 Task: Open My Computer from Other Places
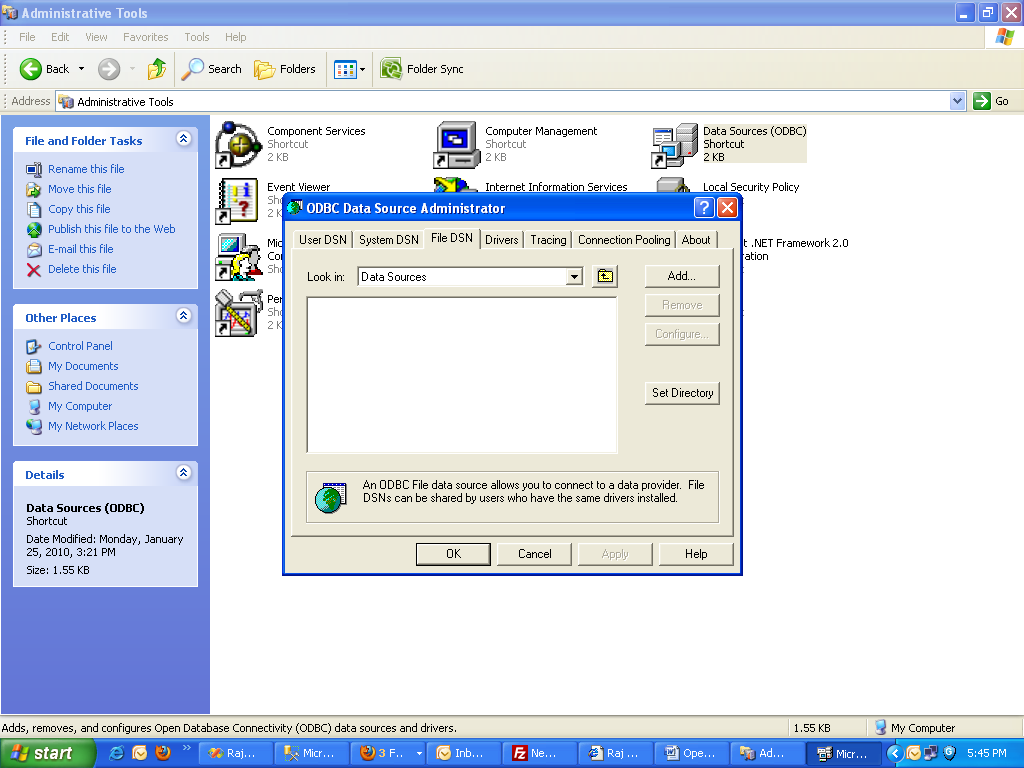click(x=80, y=406)
